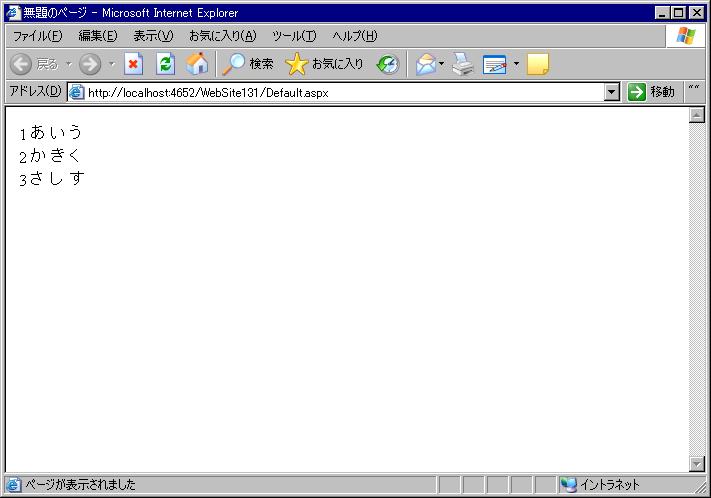
Task: Open the Mail button dropdown arrow
Action: [441, 64]
